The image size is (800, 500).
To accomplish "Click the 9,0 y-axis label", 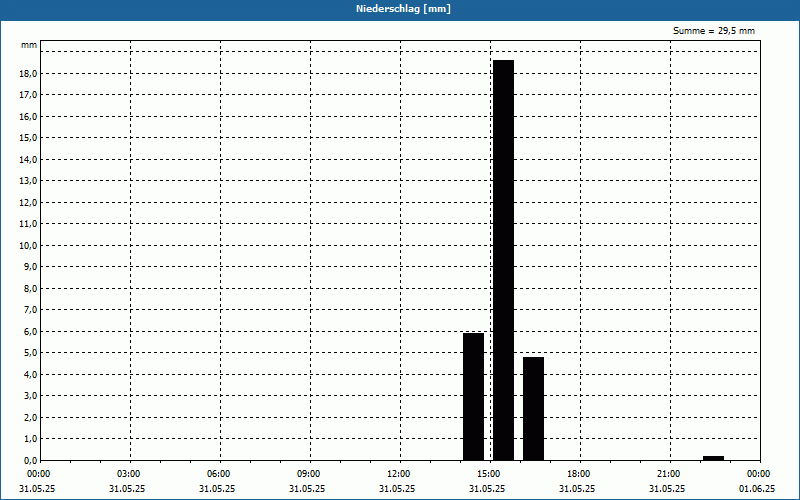I will pyautogui.click(x=30, y=267).
